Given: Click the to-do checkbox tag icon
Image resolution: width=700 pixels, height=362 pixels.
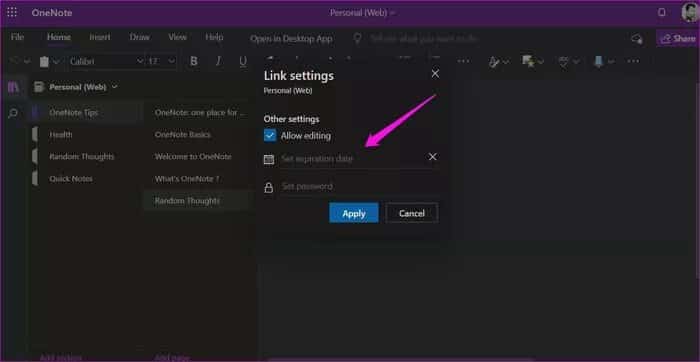Looking at the screenshot, I should tap(563, 62).
